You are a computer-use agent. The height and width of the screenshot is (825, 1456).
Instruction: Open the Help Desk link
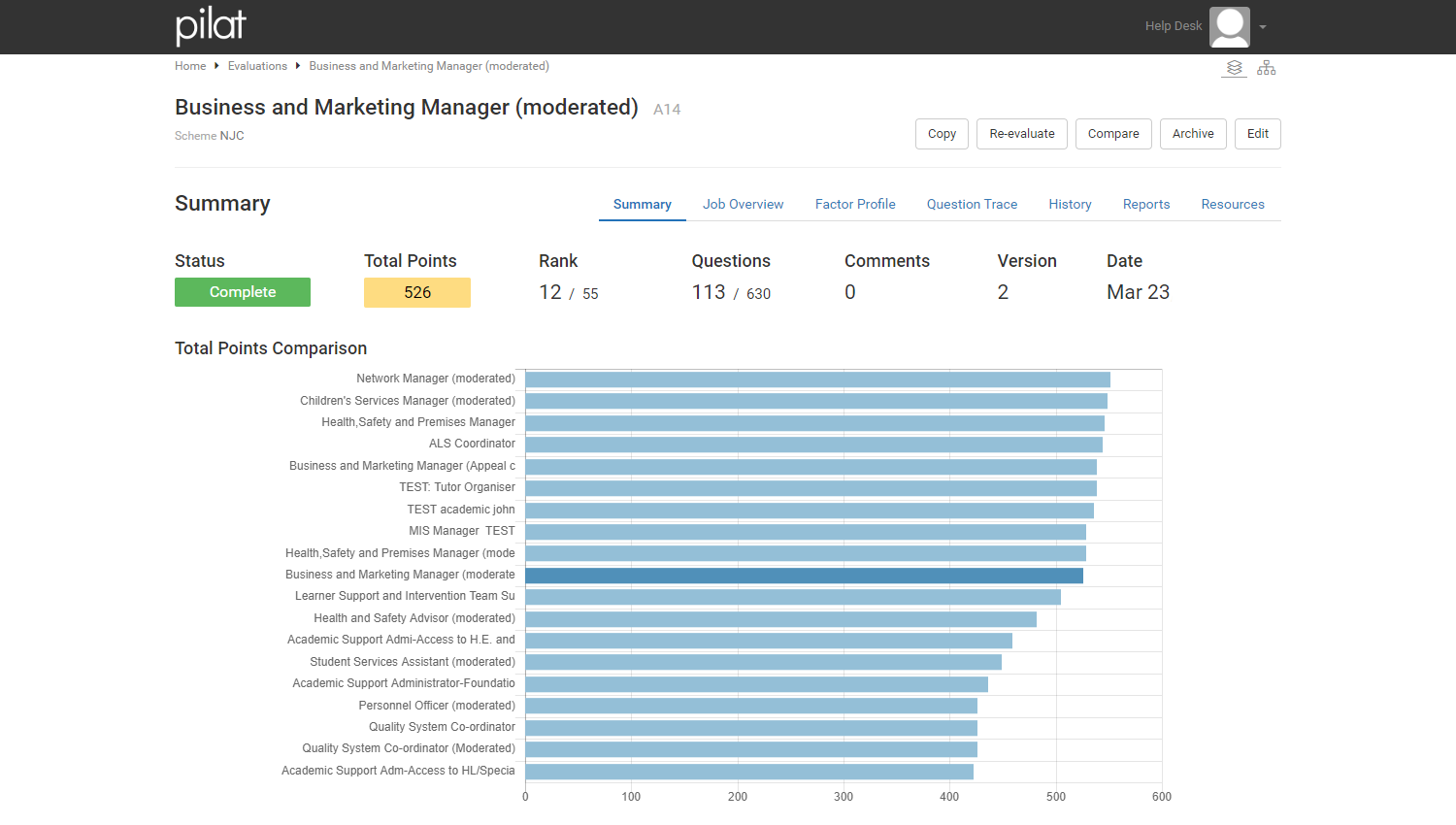point(1174,26)
